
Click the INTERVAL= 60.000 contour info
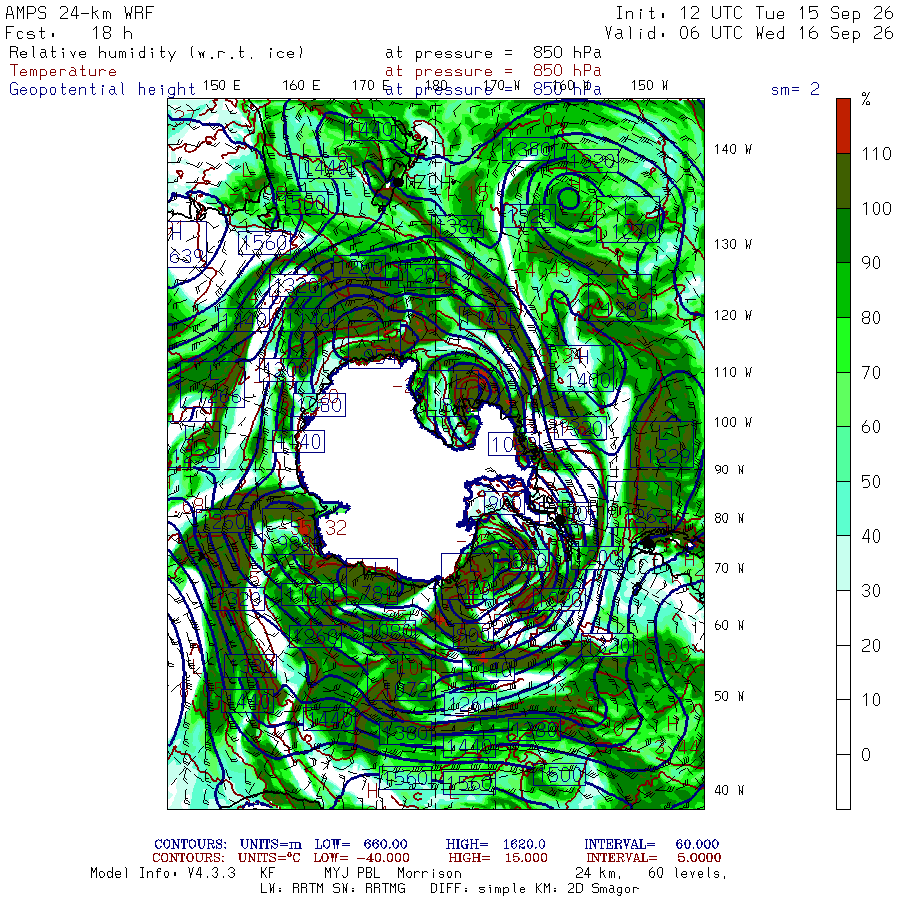651,844
